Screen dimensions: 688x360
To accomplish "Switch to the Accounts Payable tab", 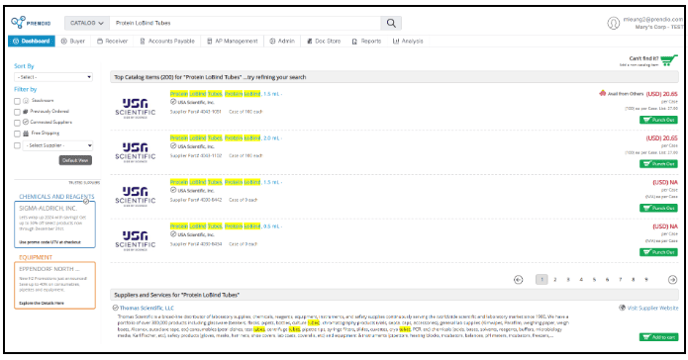I will point(167,41).
